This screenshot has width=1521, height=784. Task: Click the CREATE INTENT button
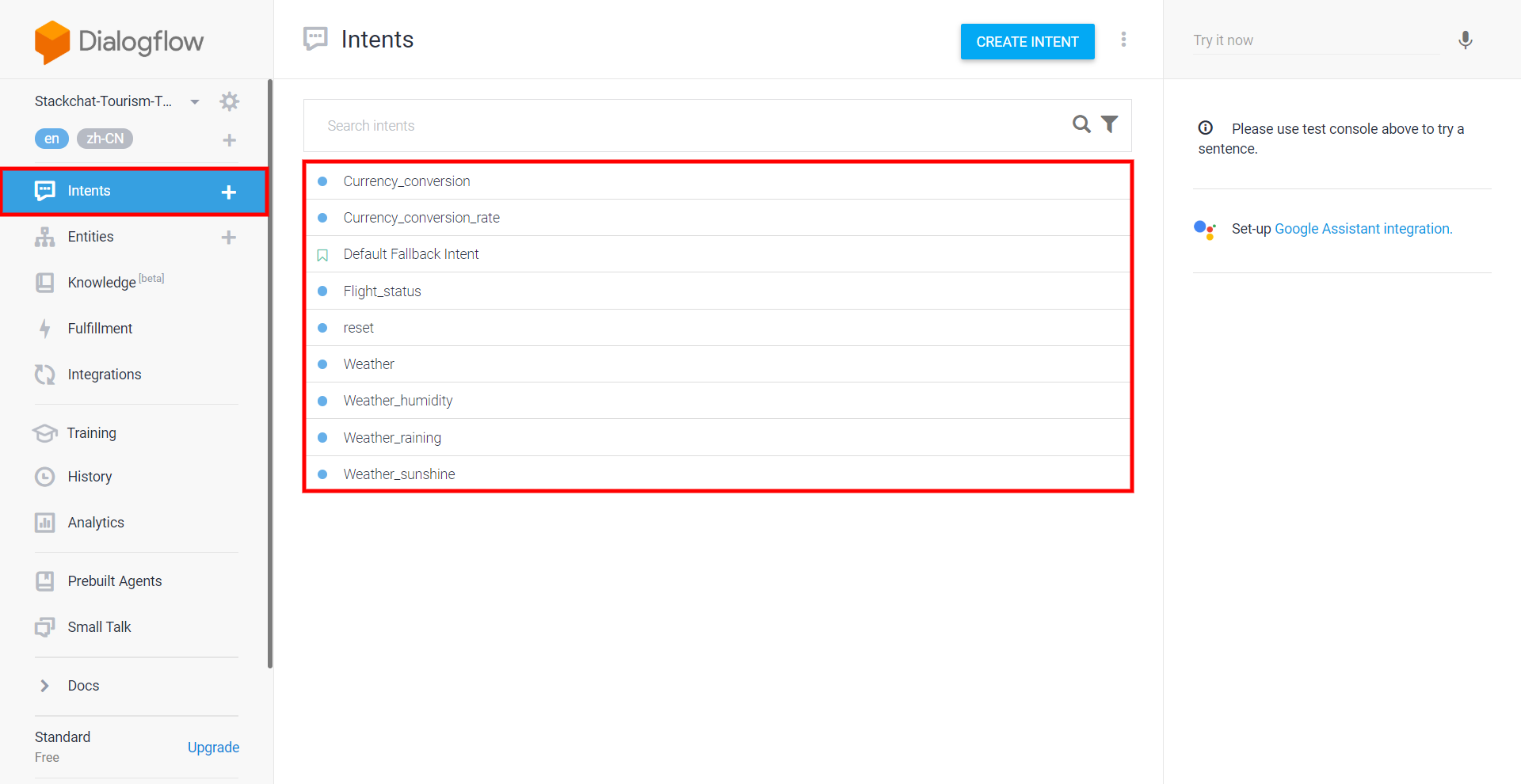tap(1027, 42)
